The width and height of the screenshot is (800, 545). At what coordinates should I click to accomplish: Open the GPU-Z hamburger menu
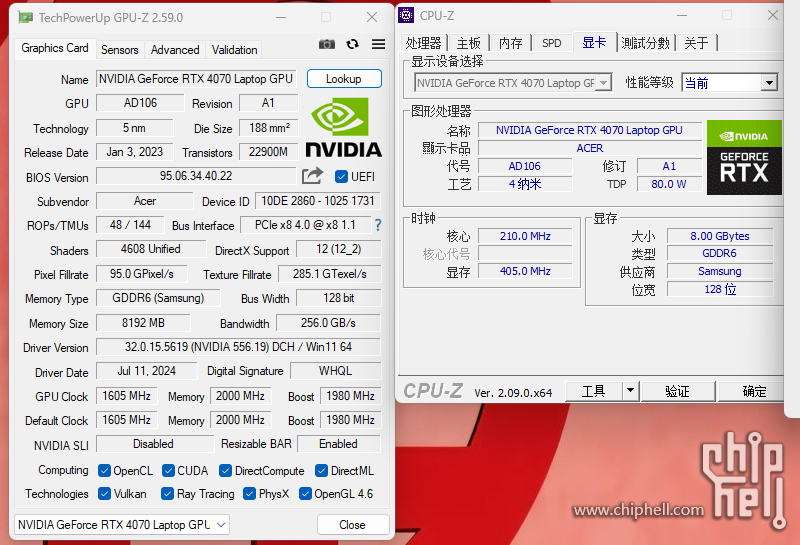click(x=378, y=44)
